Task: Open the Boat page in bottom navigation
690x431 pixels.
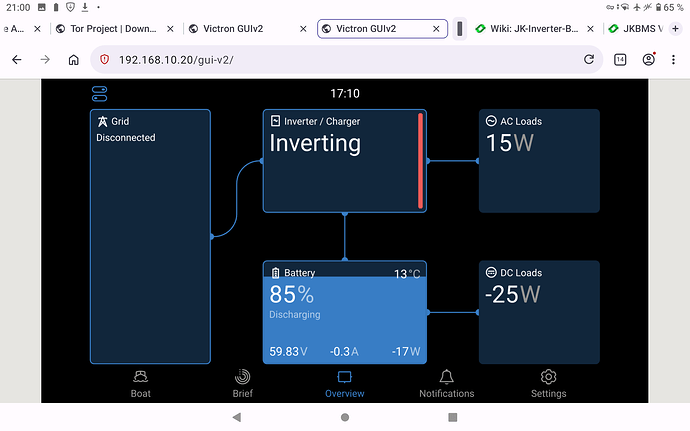Action: [x=141, y=384]
